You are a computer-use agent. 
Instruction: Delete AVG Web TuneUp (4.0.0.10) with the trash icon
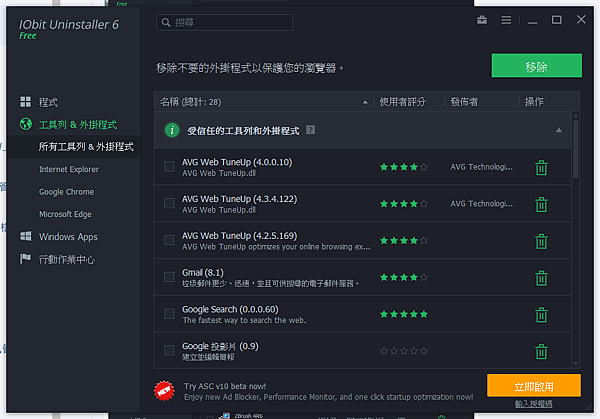[x=541, y=167]
